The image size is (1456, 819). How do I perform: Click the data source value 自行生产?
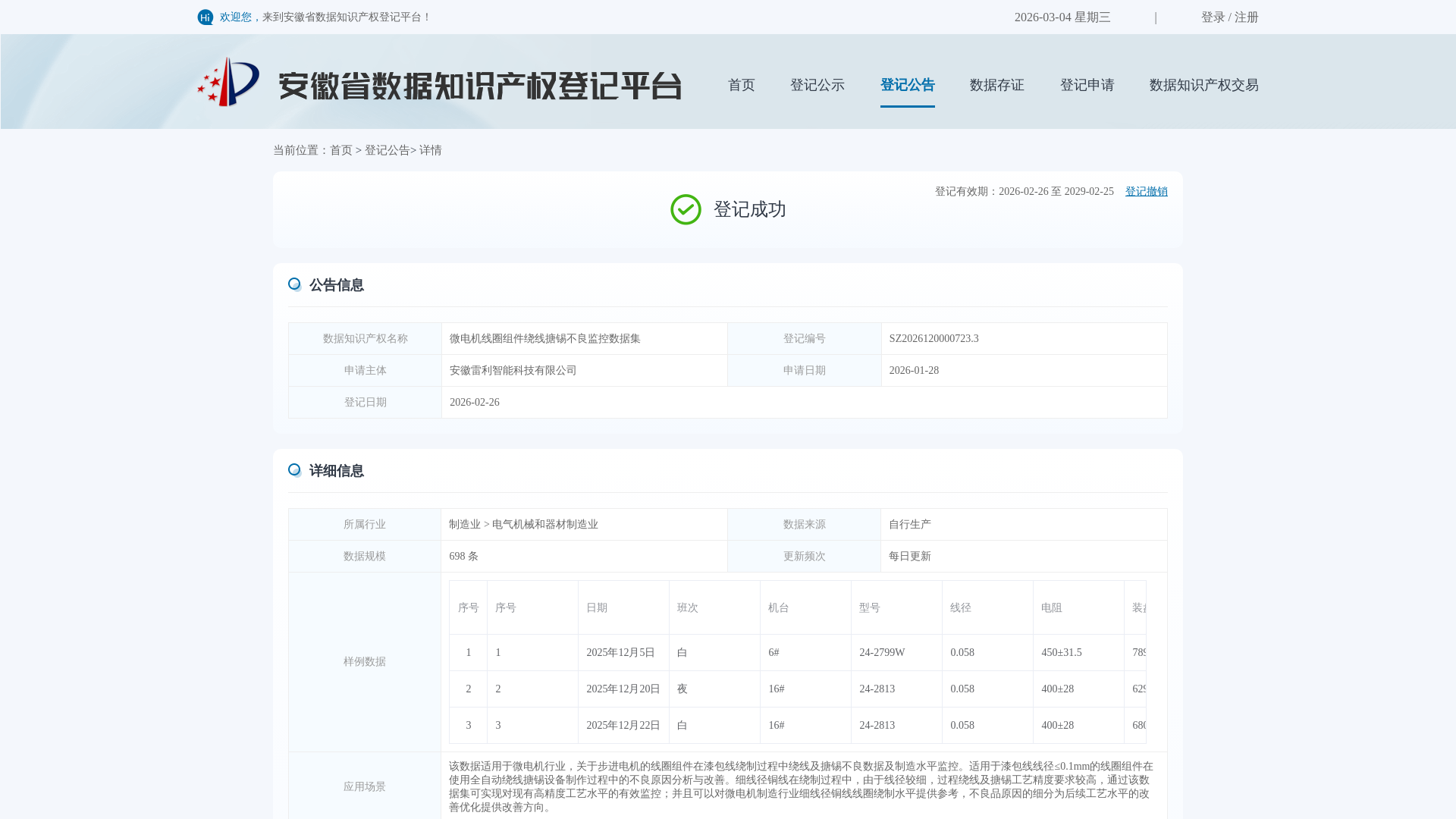pyautogui.click(x=909, y=525)
